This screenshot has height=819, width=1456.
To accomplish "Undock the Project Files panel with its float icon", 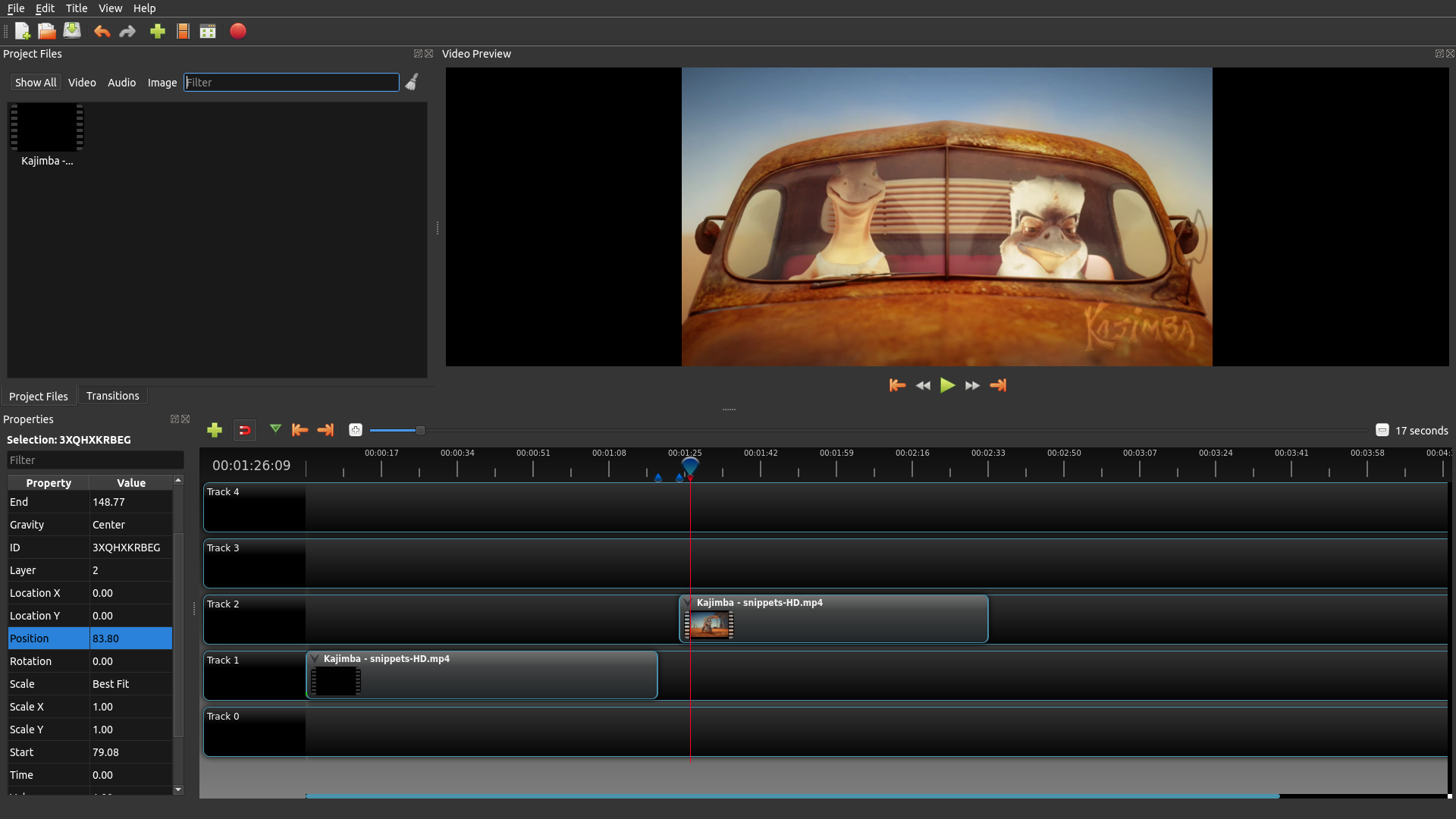I will [x=418, y=53].
